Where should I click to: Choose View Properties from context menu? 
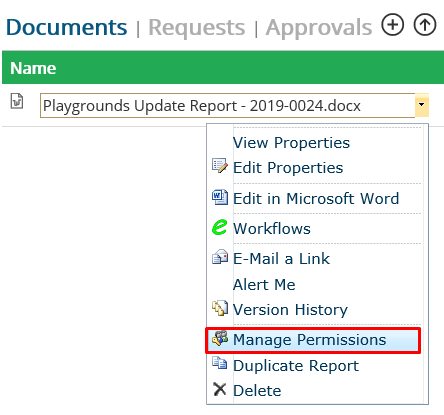click(x=291, y=143)
